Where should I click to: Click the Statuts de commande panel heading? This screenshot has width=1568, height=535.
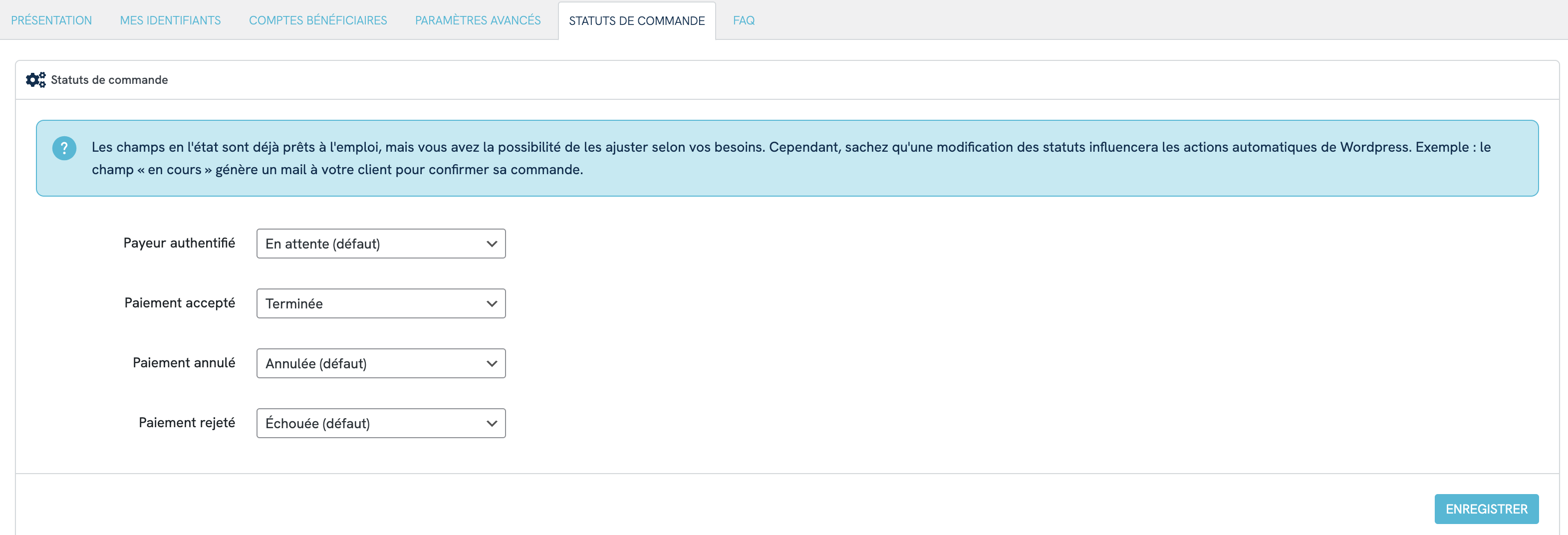pyautogui.click(x=109, y=80)
